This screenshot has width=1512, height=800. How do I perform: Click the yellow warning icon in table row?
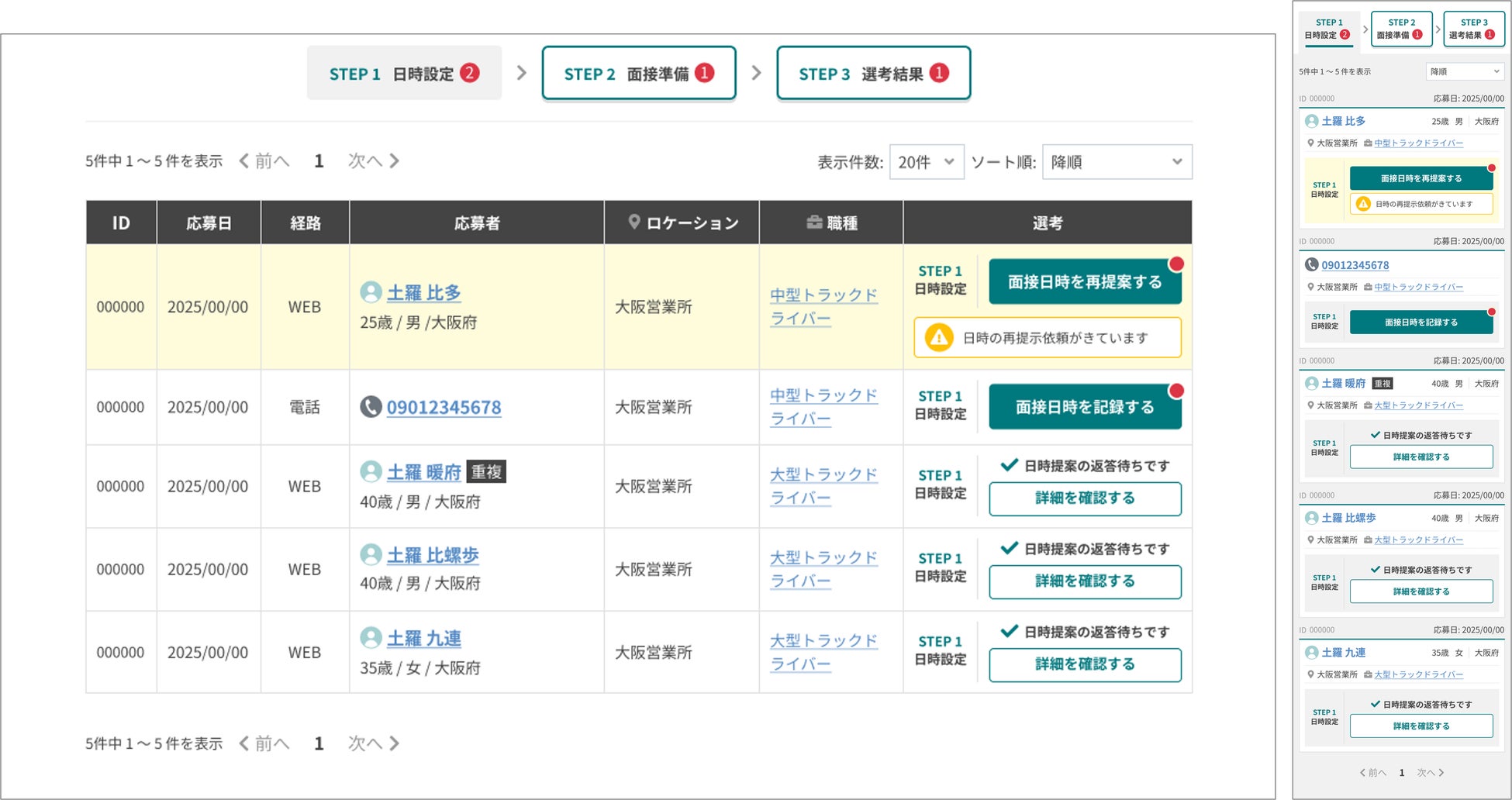click(x=938, y=337)
